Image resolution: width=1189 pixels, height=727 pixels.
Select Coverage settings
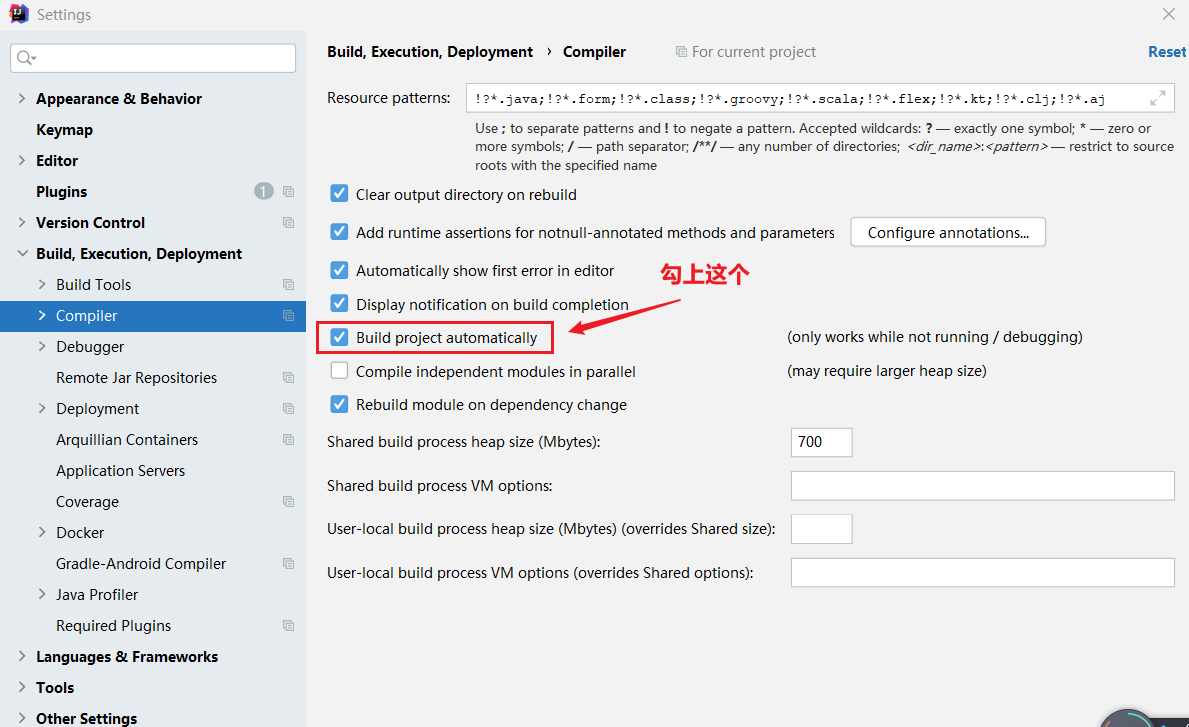(87, 502)
